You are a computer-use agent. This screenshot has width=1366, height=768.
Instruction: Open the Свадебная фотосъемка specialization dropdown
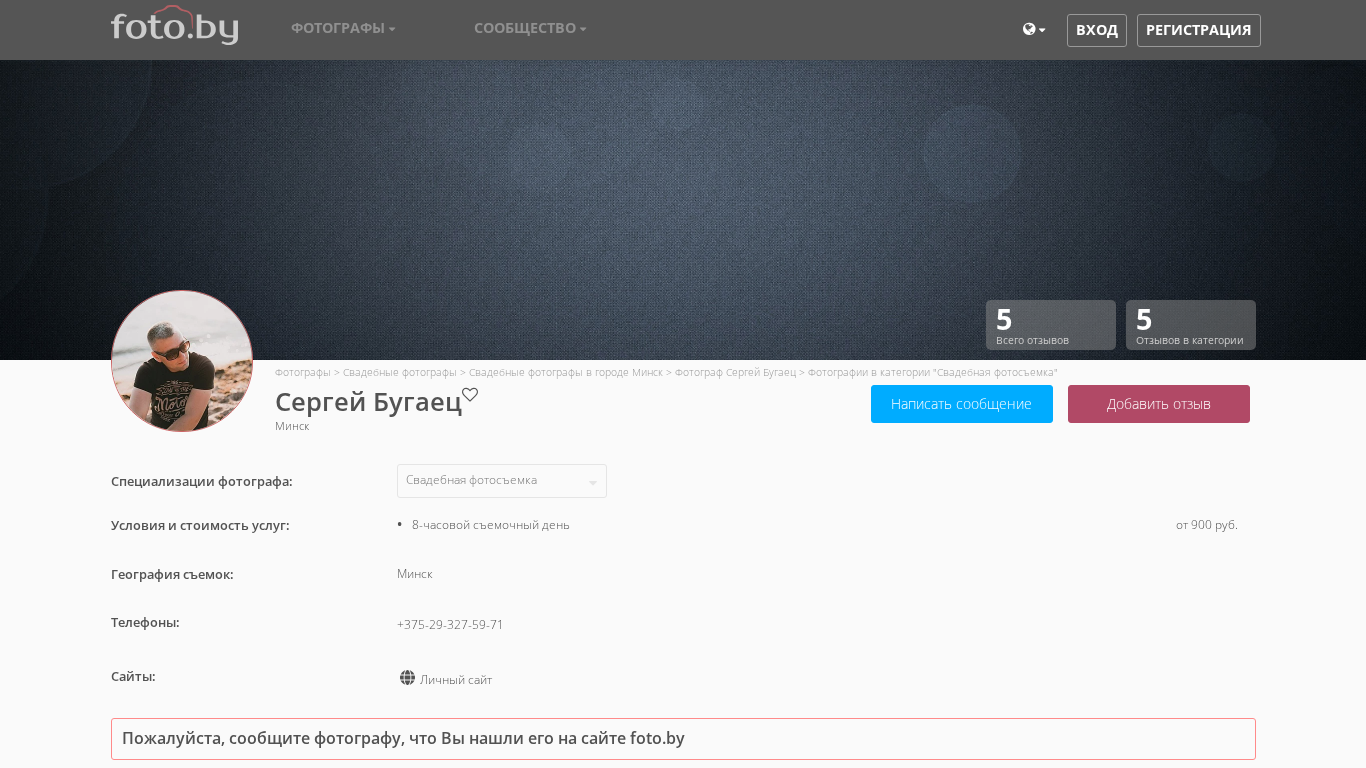501,481
